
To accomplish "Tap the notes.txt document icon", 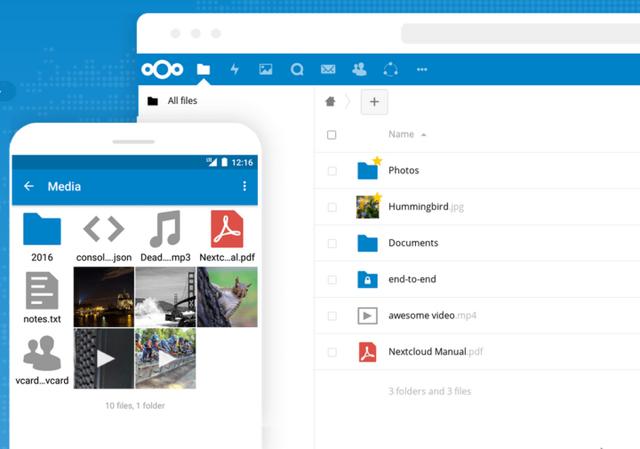I will pyautogui.click(x=42, y=291).
